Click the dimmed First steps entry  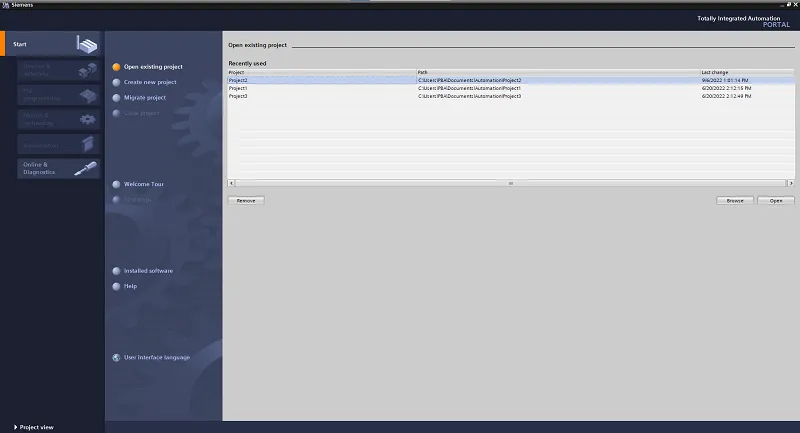137,199
